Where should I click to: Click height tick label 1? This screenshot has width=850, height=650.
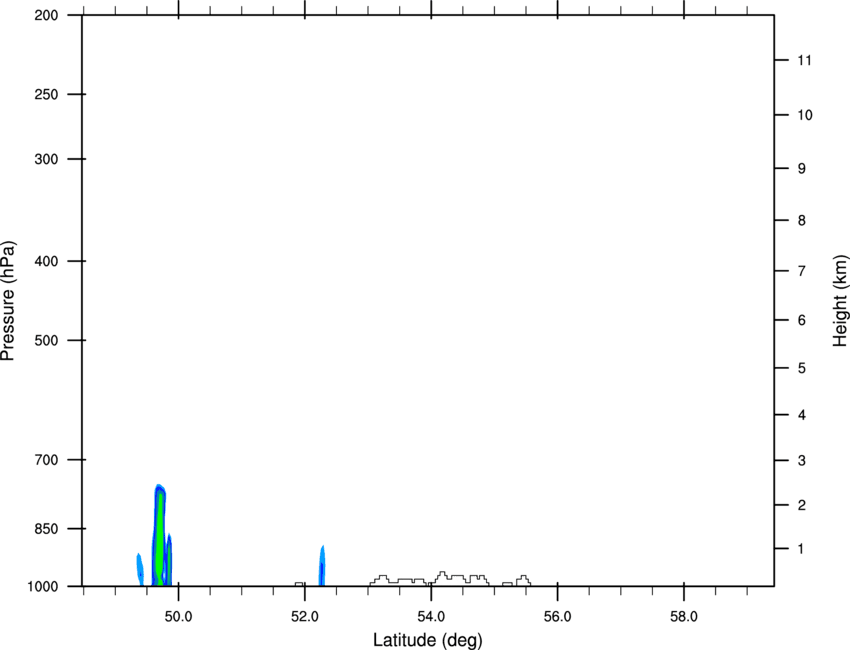(x=802, y=549)
